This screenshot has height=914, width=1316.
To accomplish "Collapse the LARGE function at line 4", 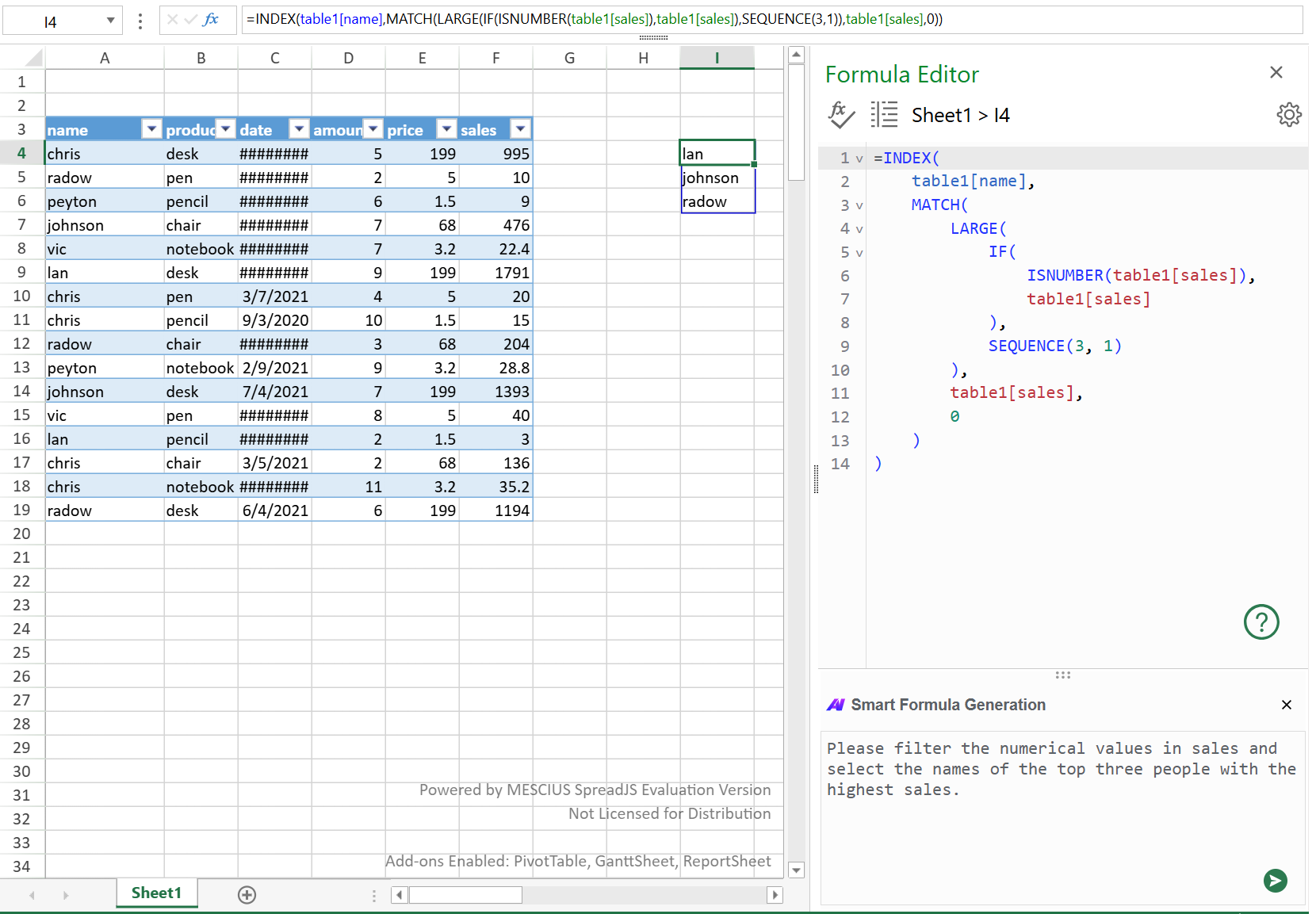I will pos(859,229).
